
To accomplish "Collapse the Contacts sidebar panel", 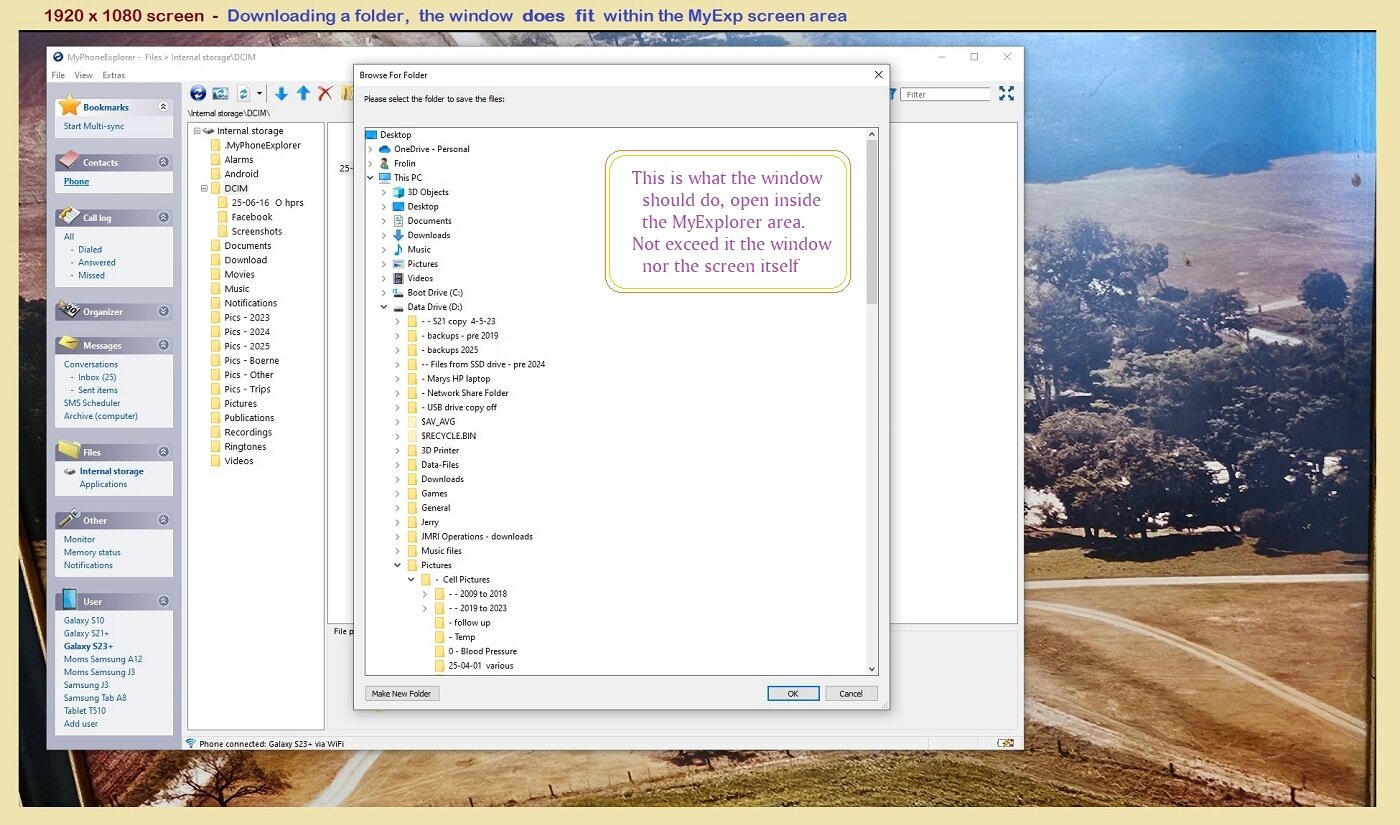I will [163, 162].
